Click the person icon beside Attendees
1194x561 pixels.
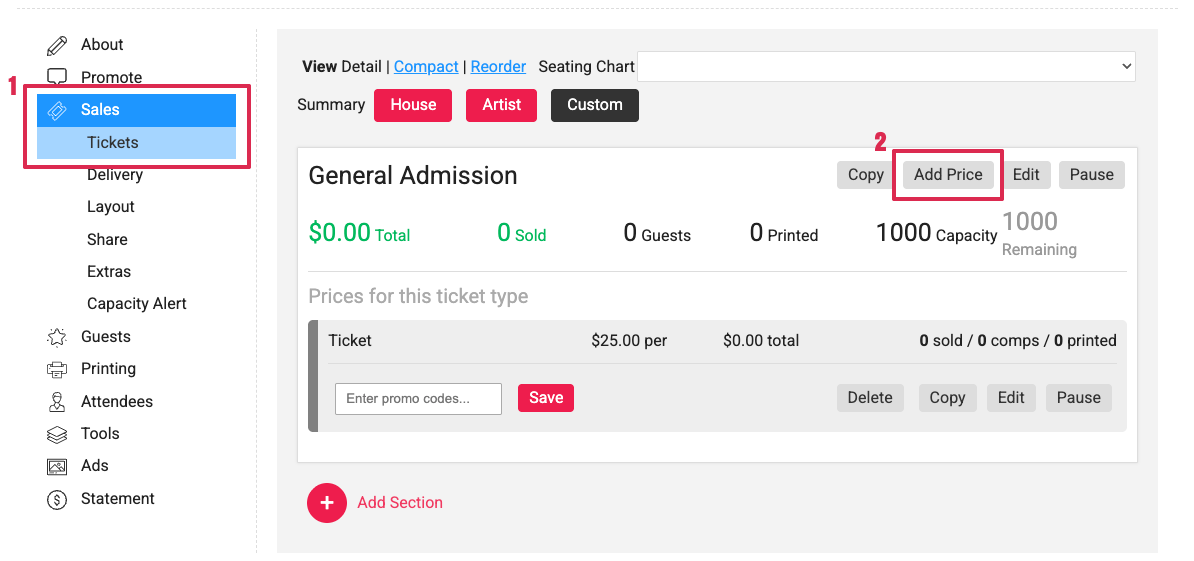coord(57,402)
